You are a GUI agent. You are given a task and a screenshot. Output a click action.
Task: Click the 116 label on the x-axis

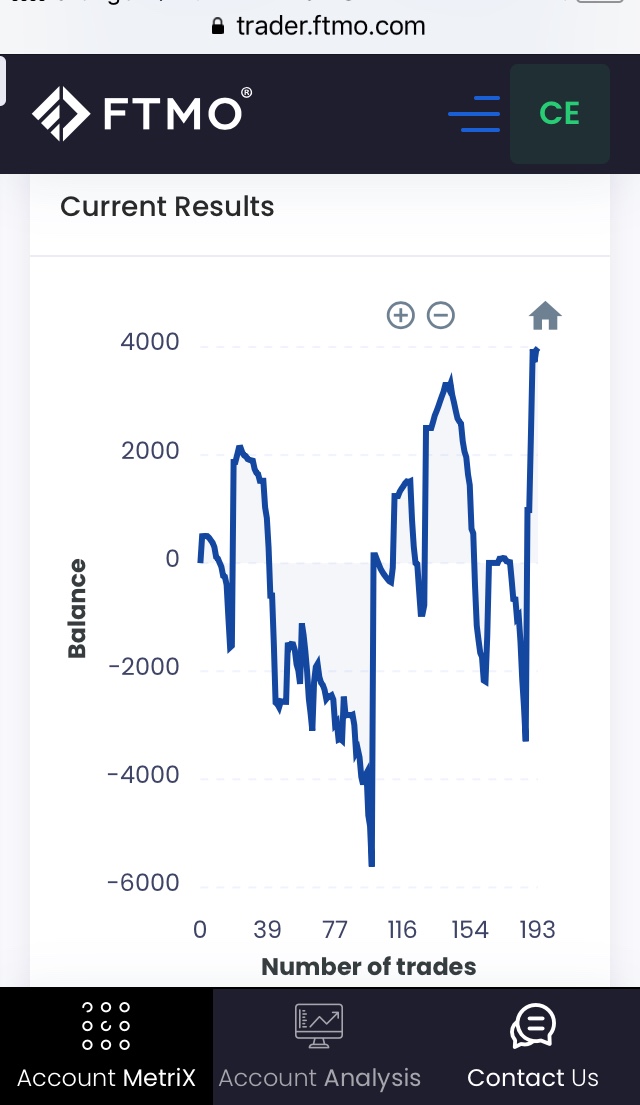point(401,930)
